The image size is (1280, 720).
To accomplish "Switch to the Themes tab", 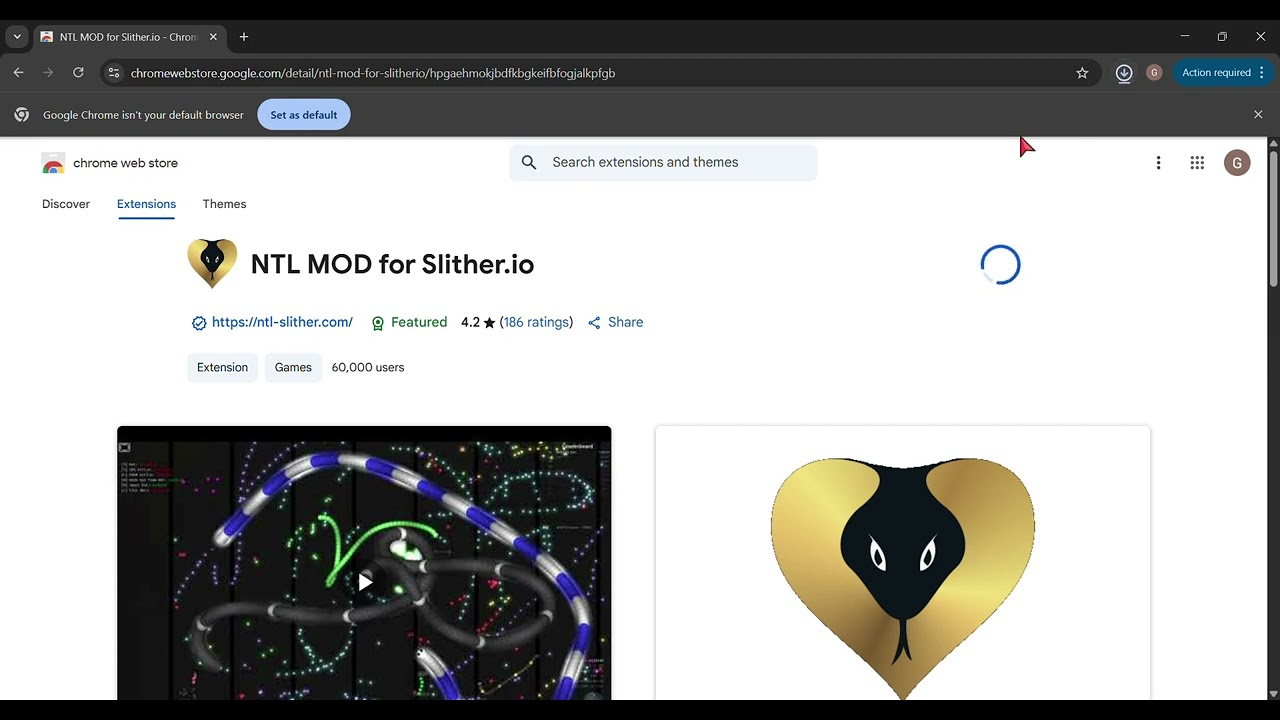I will (x=224, y=204).
